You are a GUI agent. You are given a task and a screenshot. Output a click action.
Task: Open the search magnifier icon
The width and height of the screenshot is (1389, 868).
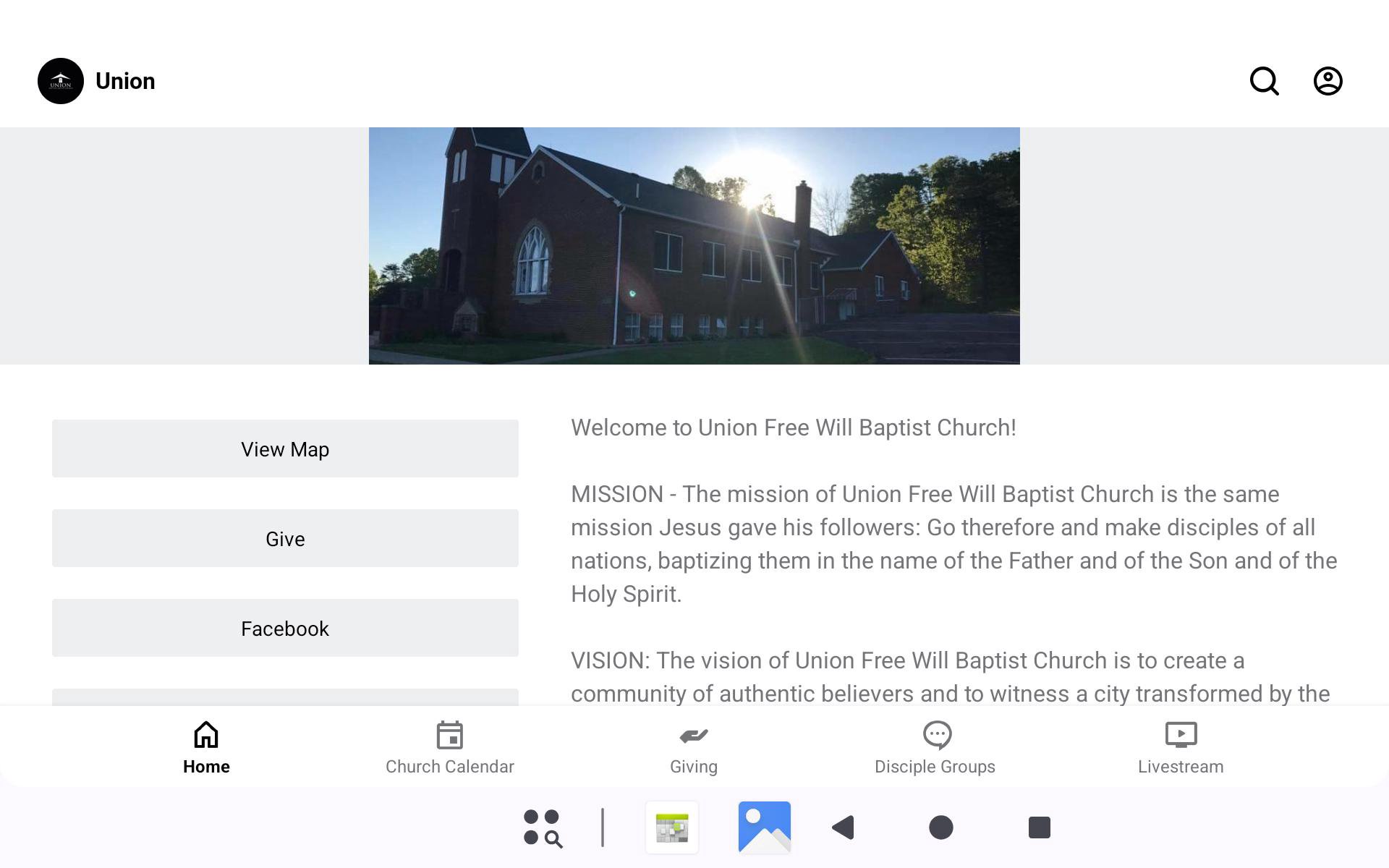[x=1264, y=81]
